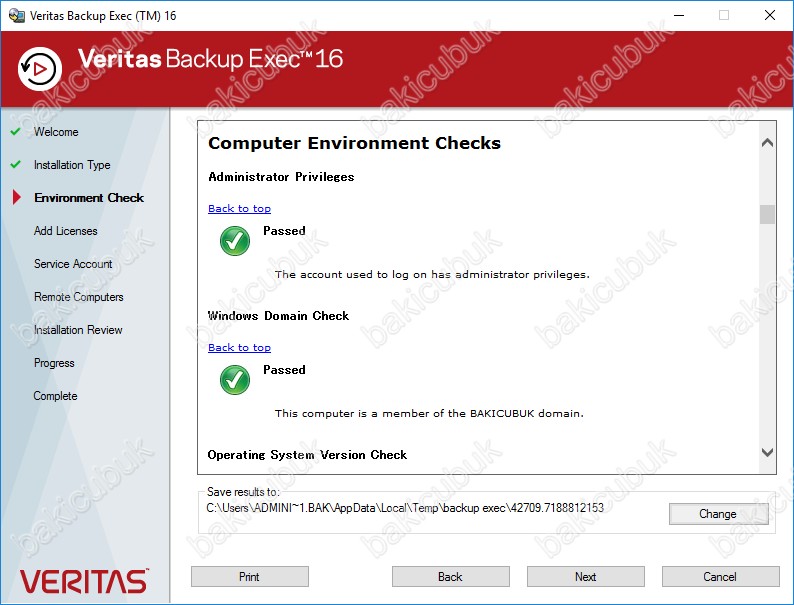Select the Complete step

[x=55, y=396]
